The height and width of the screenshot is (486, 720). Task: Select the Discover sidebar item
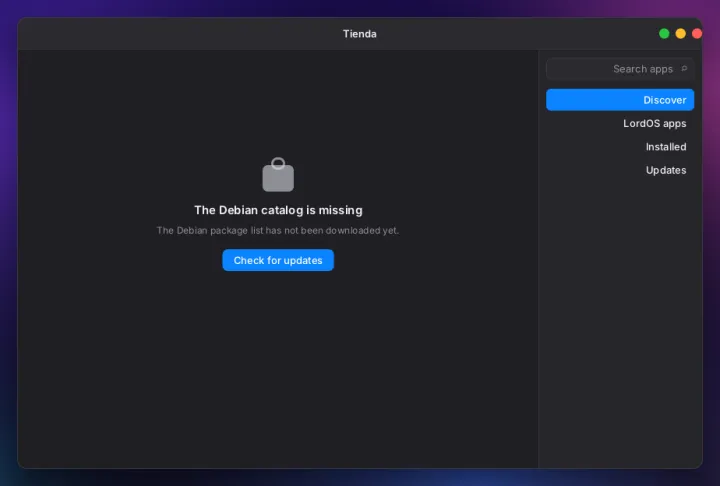pyautogui.click(x=619, y=100)
